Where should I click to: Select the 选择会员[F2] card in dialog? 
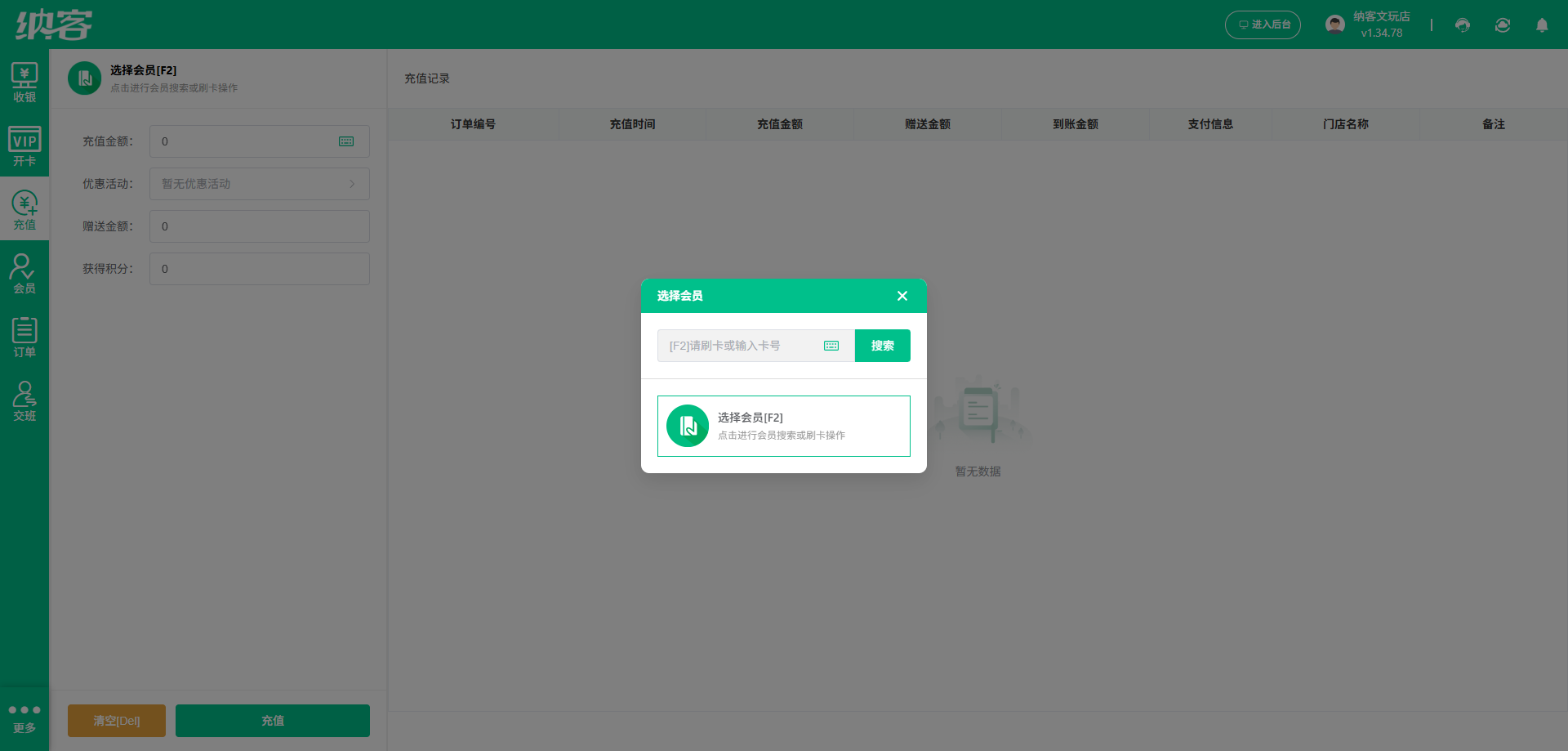point(784,426)
